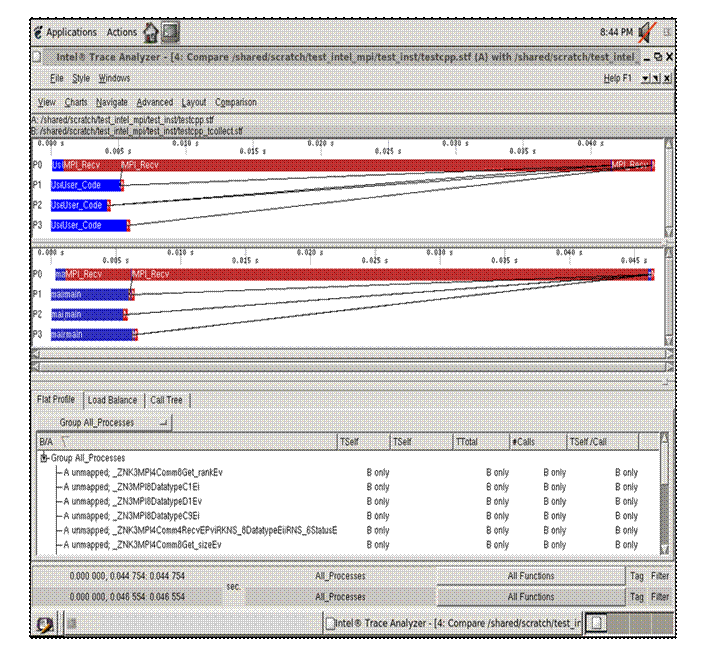Minimize the inner child window icon

645,78
